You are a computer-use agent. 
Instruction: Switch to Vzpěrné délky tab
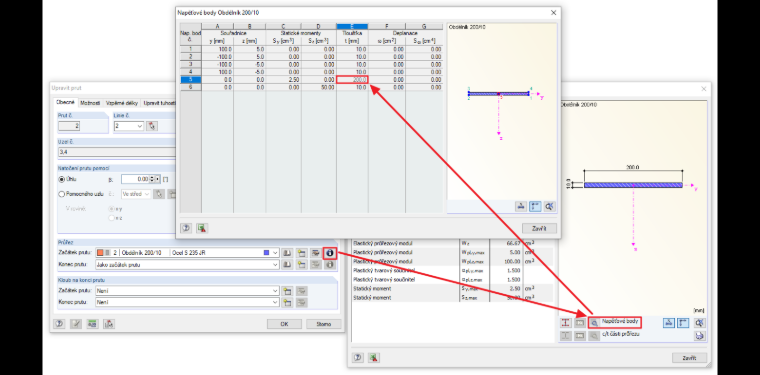click(122, 103)
